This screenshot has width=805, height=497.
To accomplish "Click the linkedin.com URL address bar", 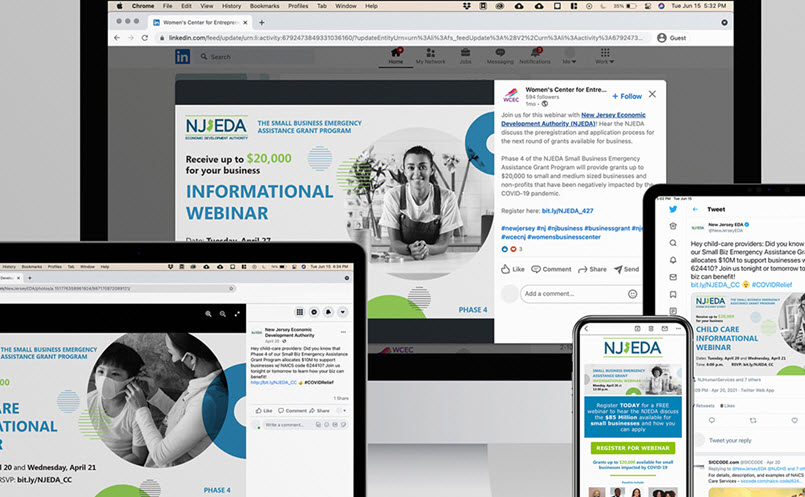I will click(x=404, y=37).
